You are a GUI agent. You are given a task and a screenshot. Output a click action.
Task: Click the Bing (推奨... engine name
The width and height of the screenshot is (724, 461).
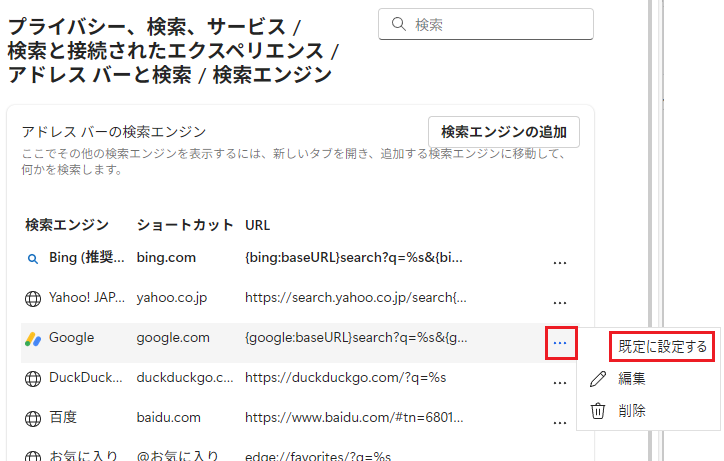(87, 257)
